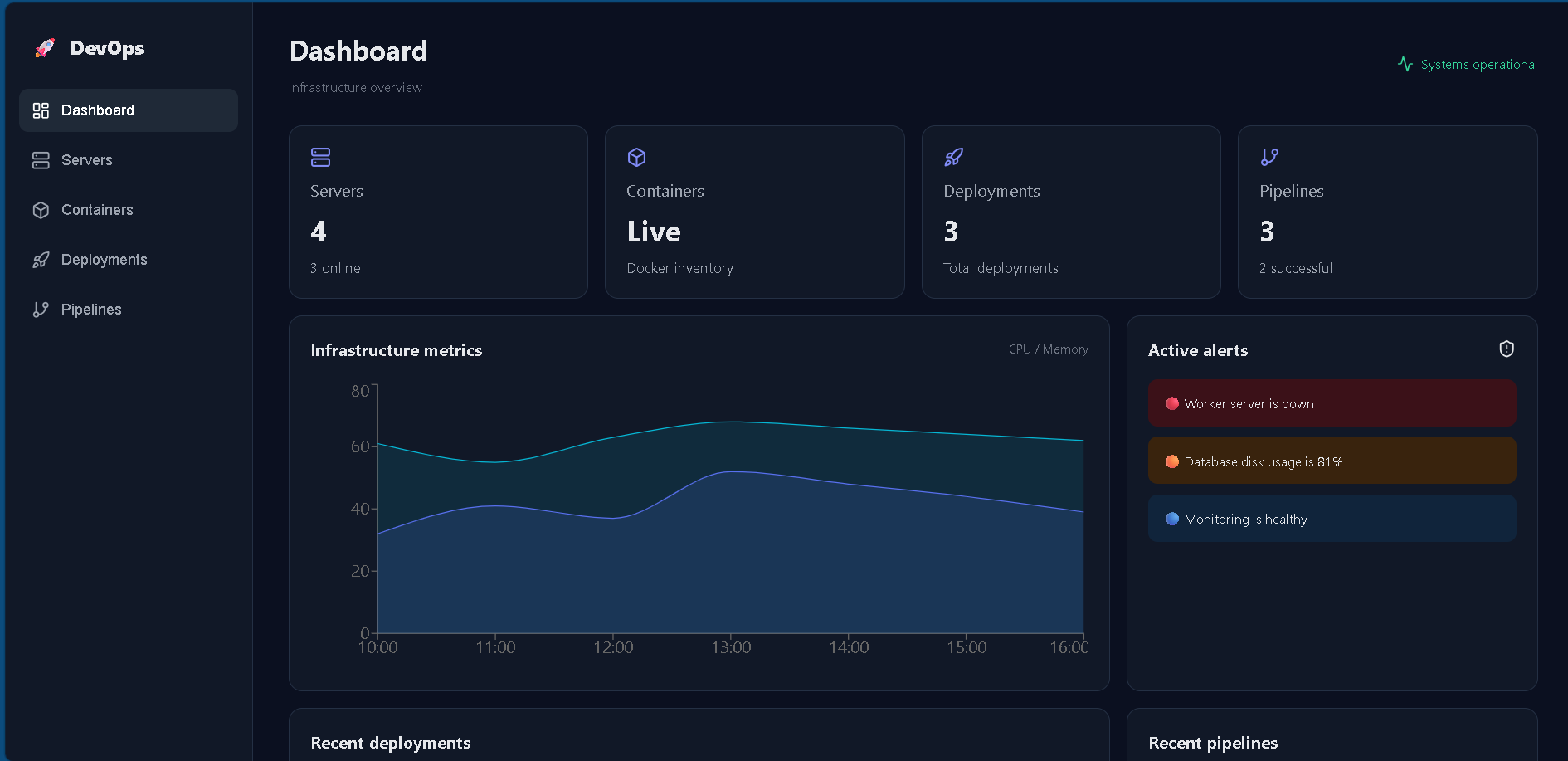The width and height of the screenshot is (1568, 761).
Task: Click the 'Infrastructure metrics' heading
Action: point(397,350)
